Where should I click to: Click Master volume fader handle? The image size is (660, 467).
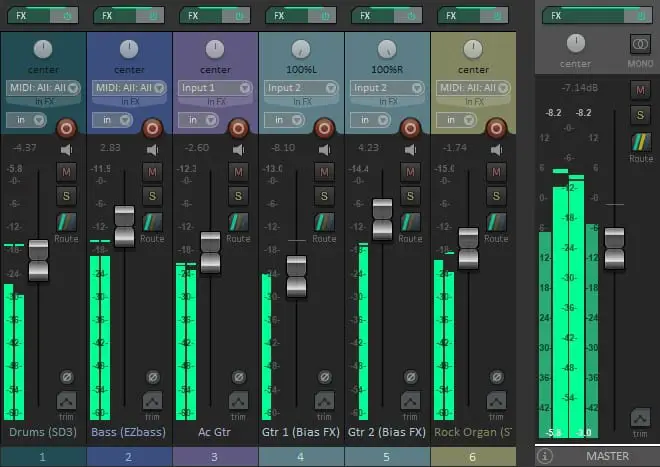(615, 248)
